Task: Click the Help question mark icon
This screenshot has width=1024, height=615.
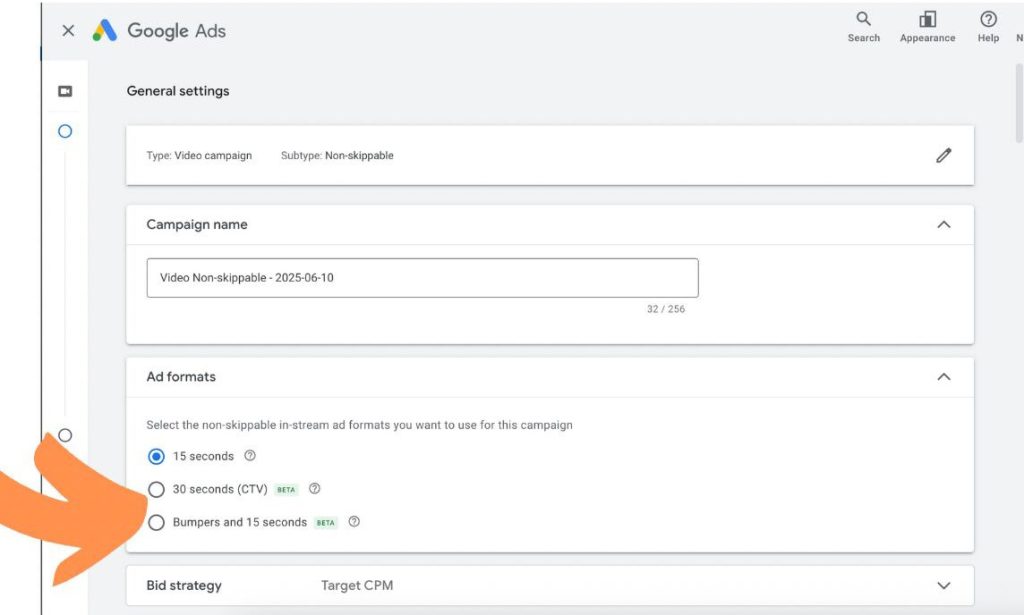Action: (988, 20)
